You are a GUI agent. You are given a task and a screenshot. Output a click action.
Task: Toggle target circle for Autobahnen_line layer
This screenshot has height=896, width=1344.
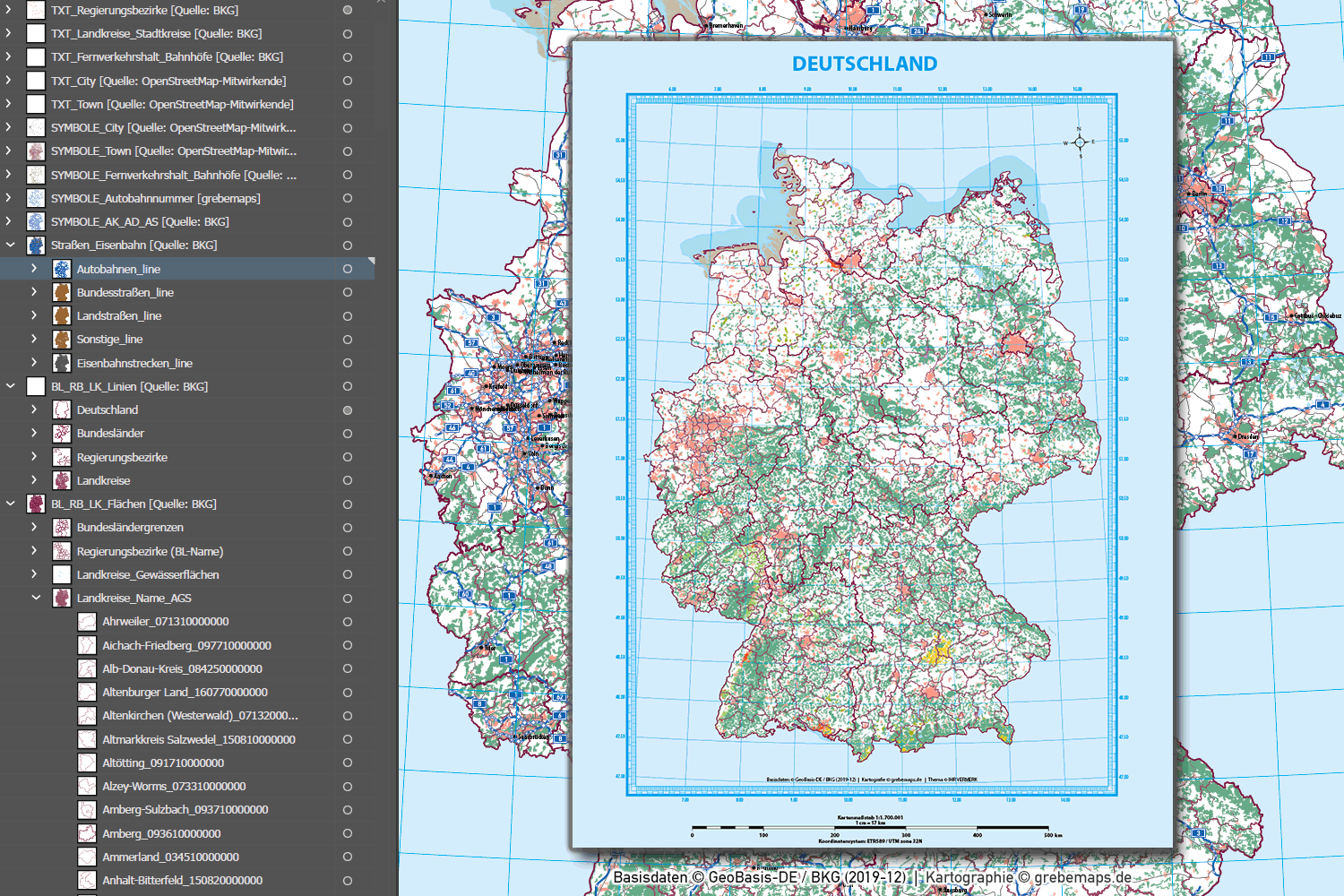pyautogui.click(x=348, y=269)
